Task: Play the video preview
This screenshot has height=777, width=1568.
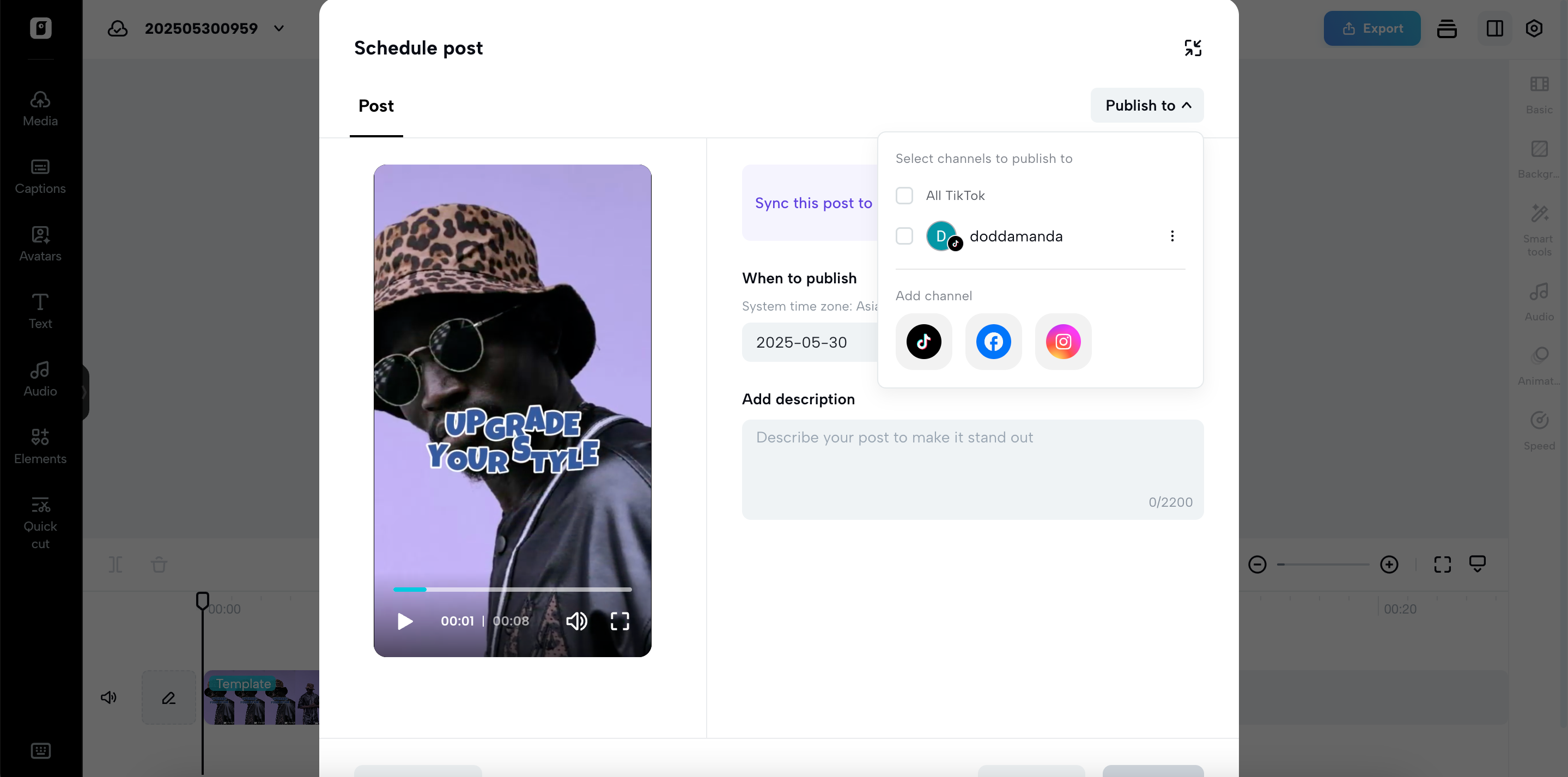Action: pyautogui.click(x=405, y=621)
